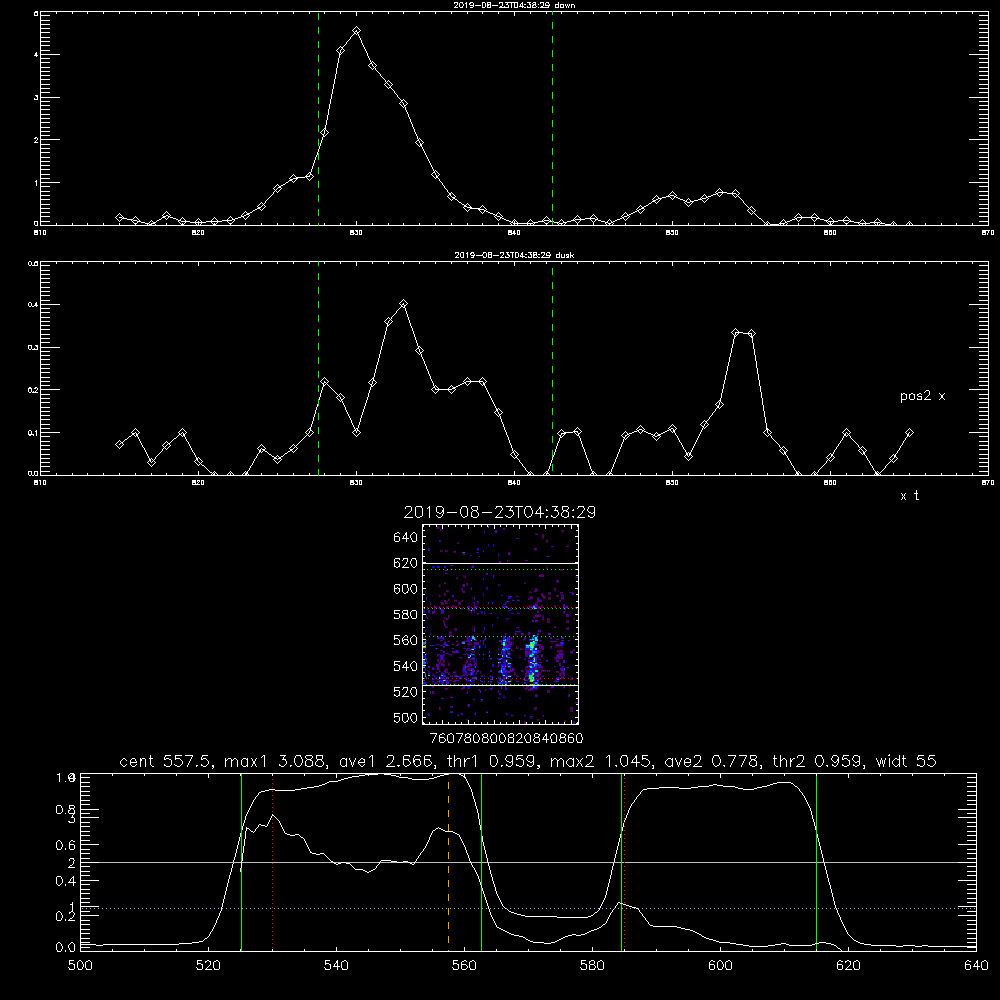Click y-axis label '0.2' of dusk plot
The image size is (1000, 1000).
tap(33, 390)
